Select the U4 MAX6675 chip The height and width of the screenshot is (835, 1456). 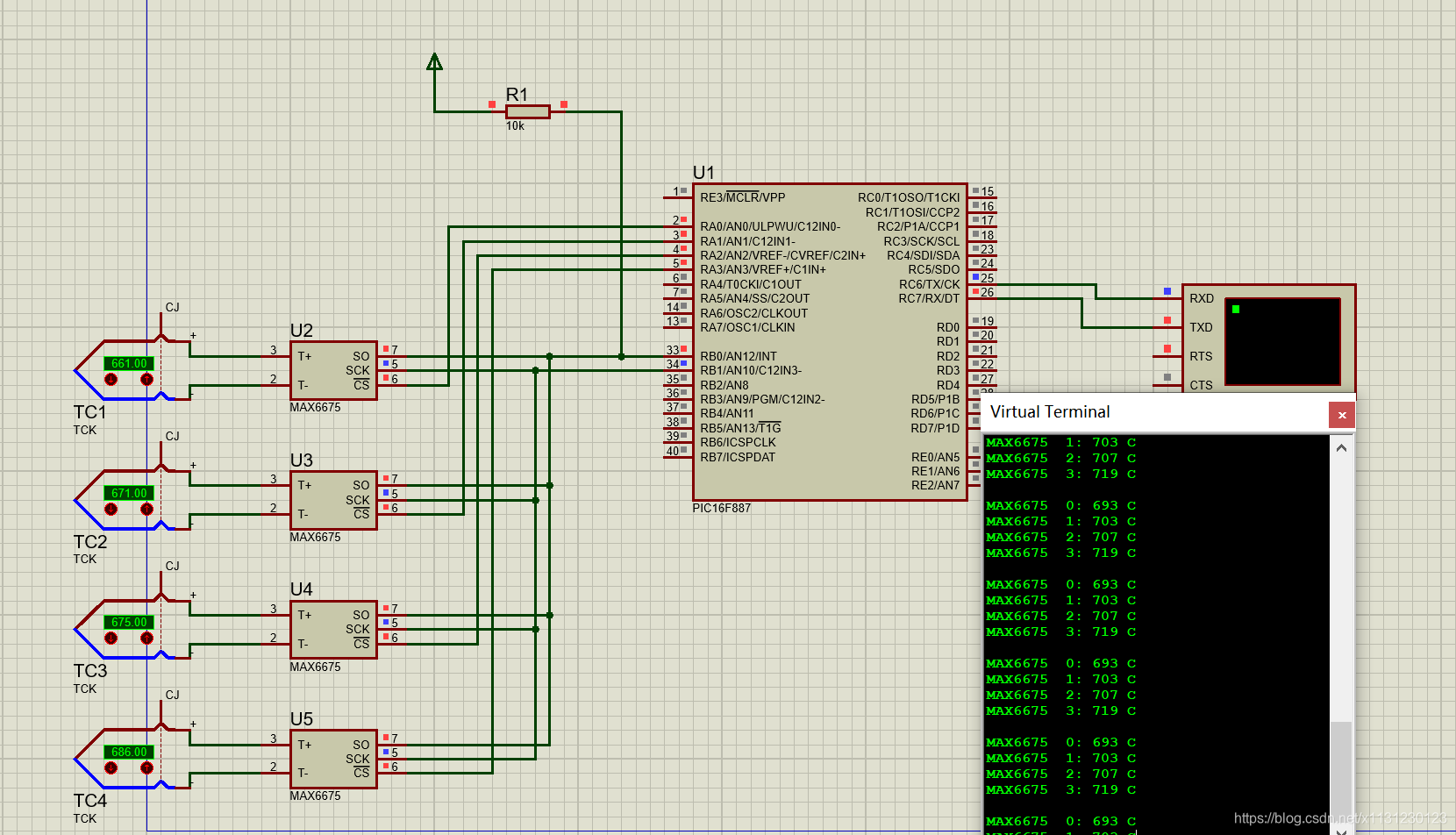[x=333, y=630]
